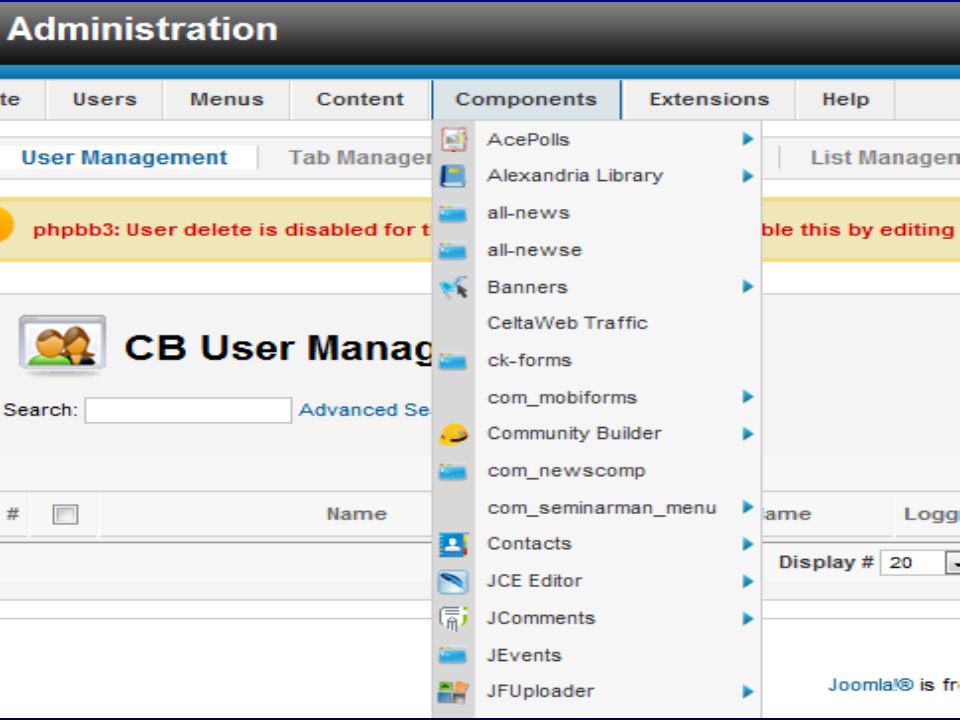The image size is (960, 720).
Task: Click the JFUploader icon
Action: [453, 692]
